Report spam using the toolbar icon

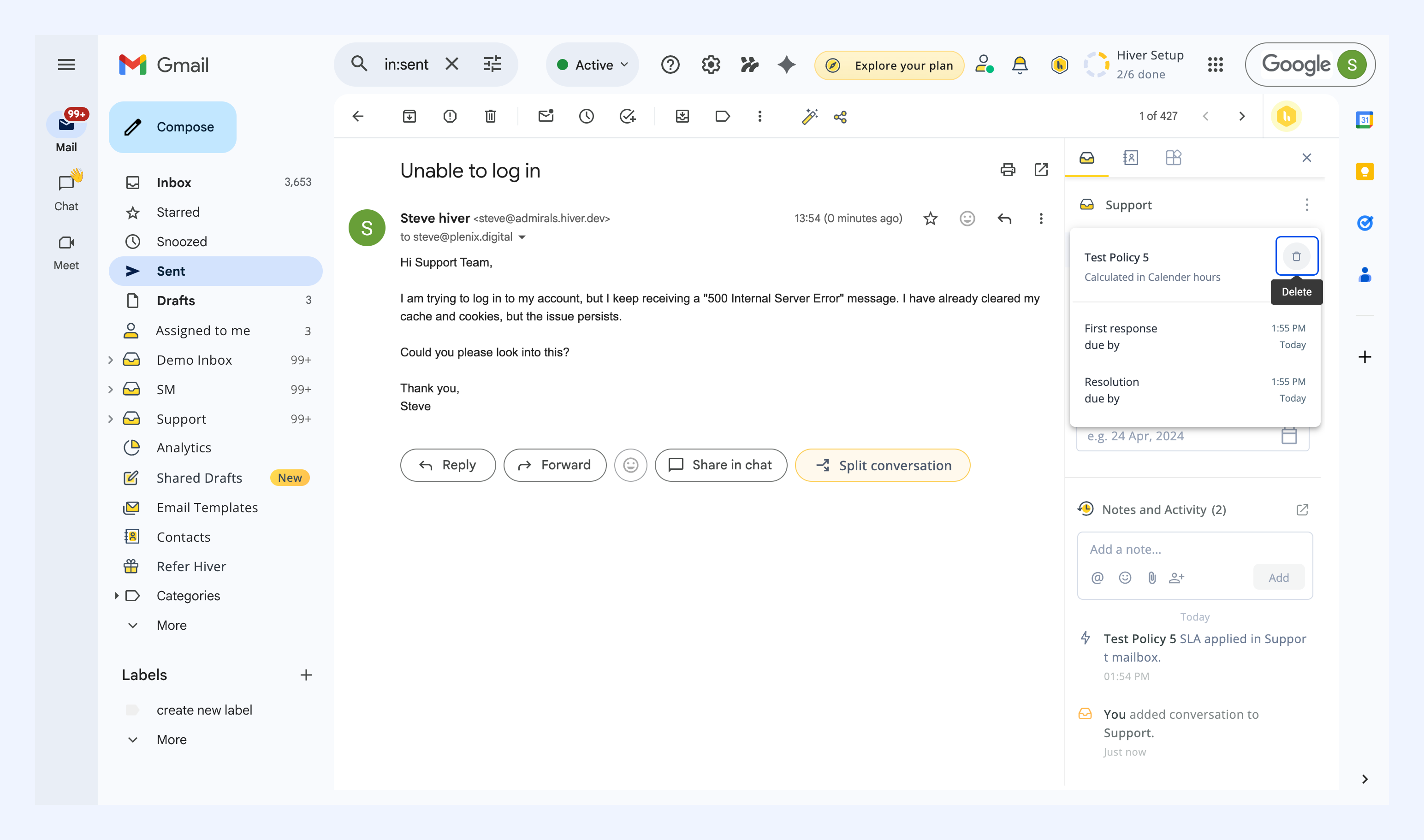450,117
